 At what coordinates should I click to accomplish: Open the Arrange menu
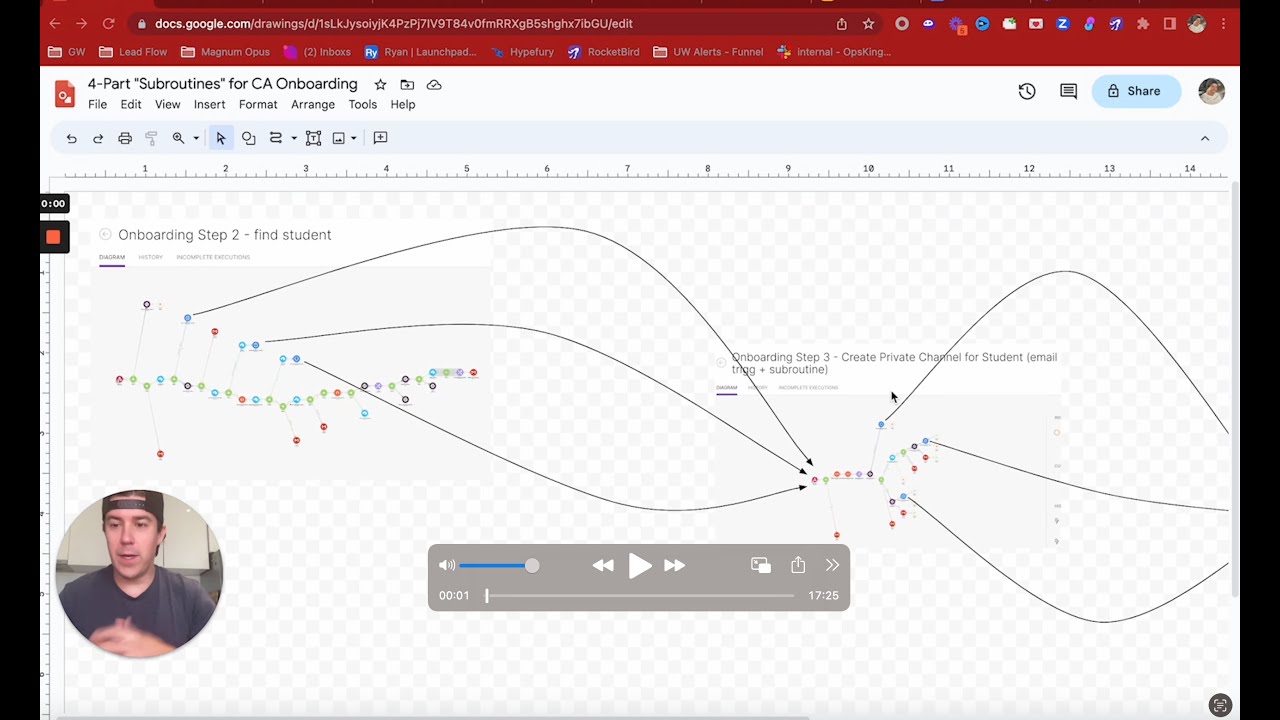pyautogui.click(x=313, y=104)
